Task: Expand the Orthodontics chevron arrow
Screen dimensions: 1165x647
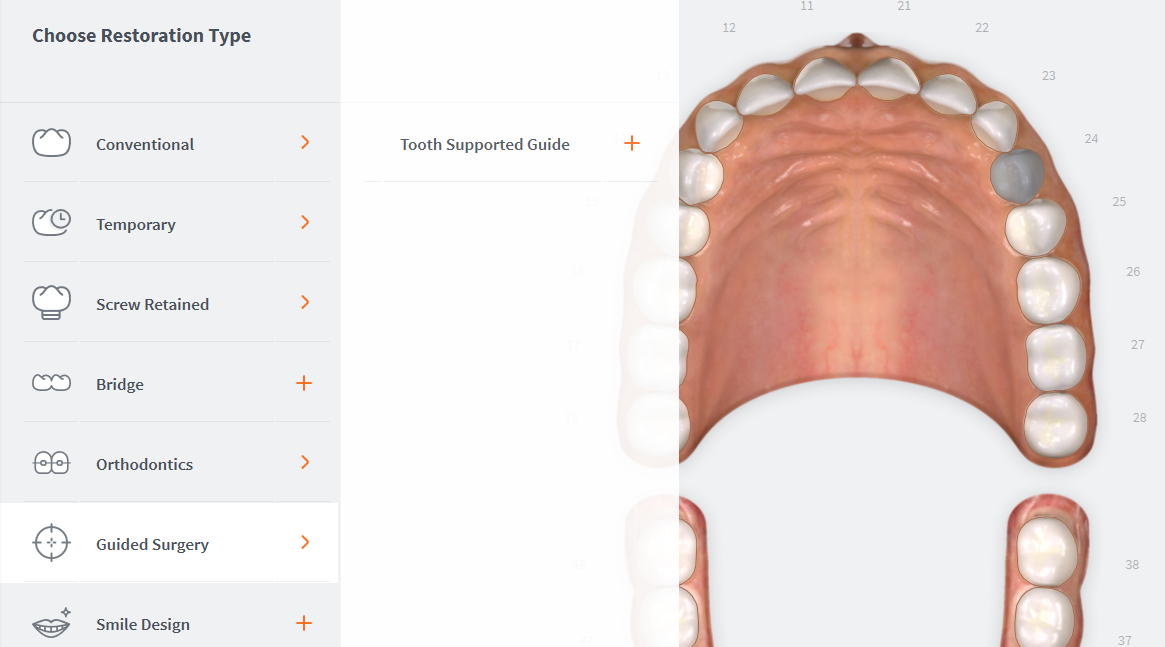Action: pos(305,463)
